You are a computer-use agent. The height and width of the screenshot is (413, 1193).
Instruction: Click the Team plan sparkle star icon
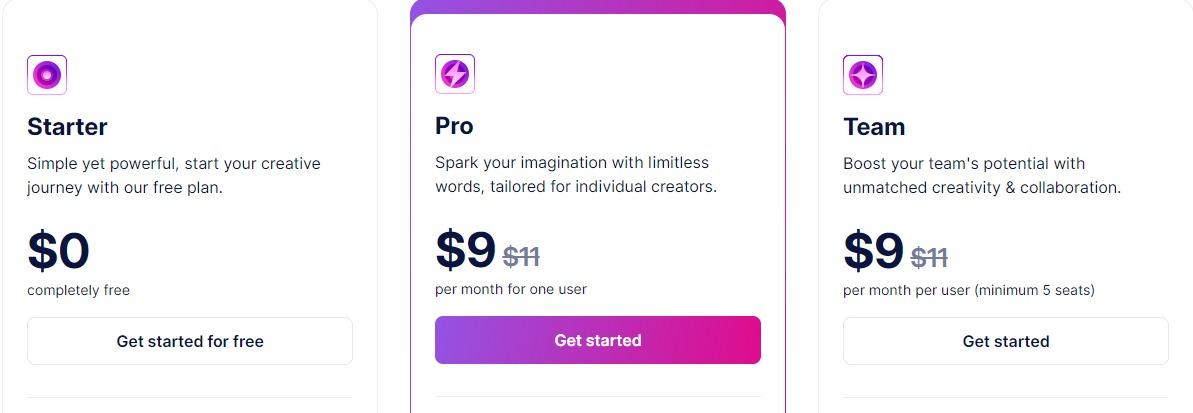click(863, 75)
